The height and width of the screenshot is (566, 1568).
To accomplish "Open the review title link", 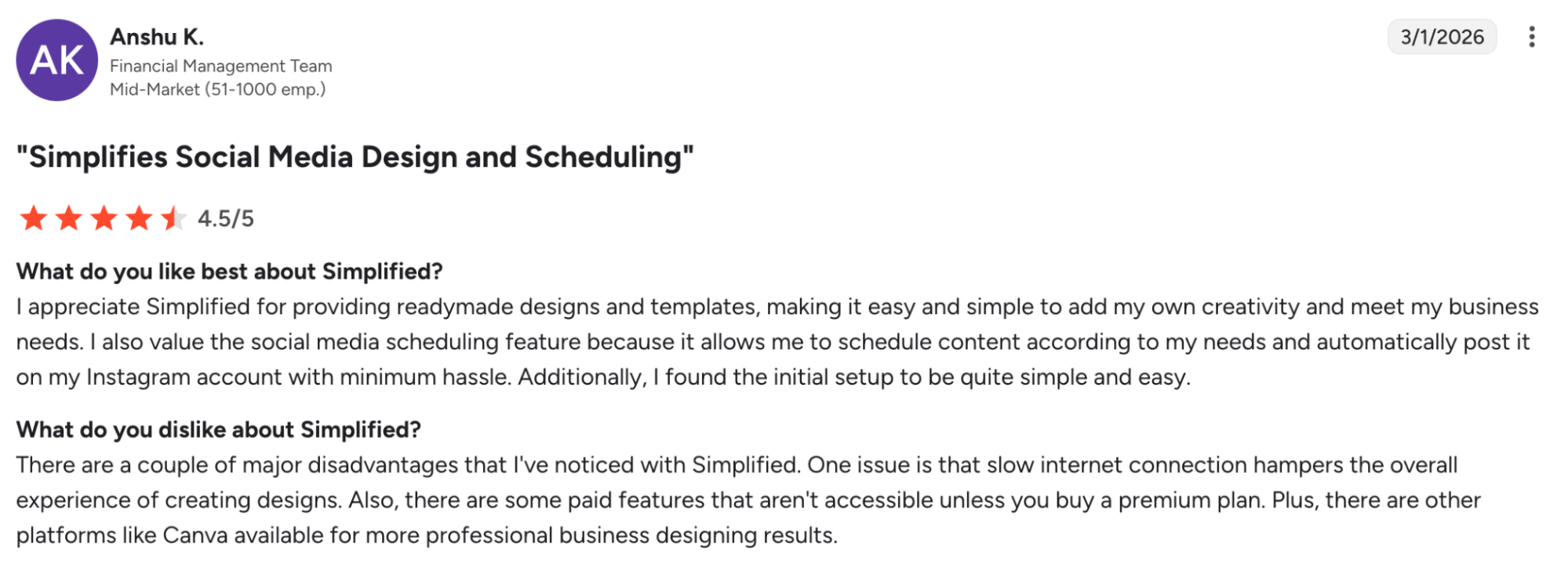I will (354, 156).
